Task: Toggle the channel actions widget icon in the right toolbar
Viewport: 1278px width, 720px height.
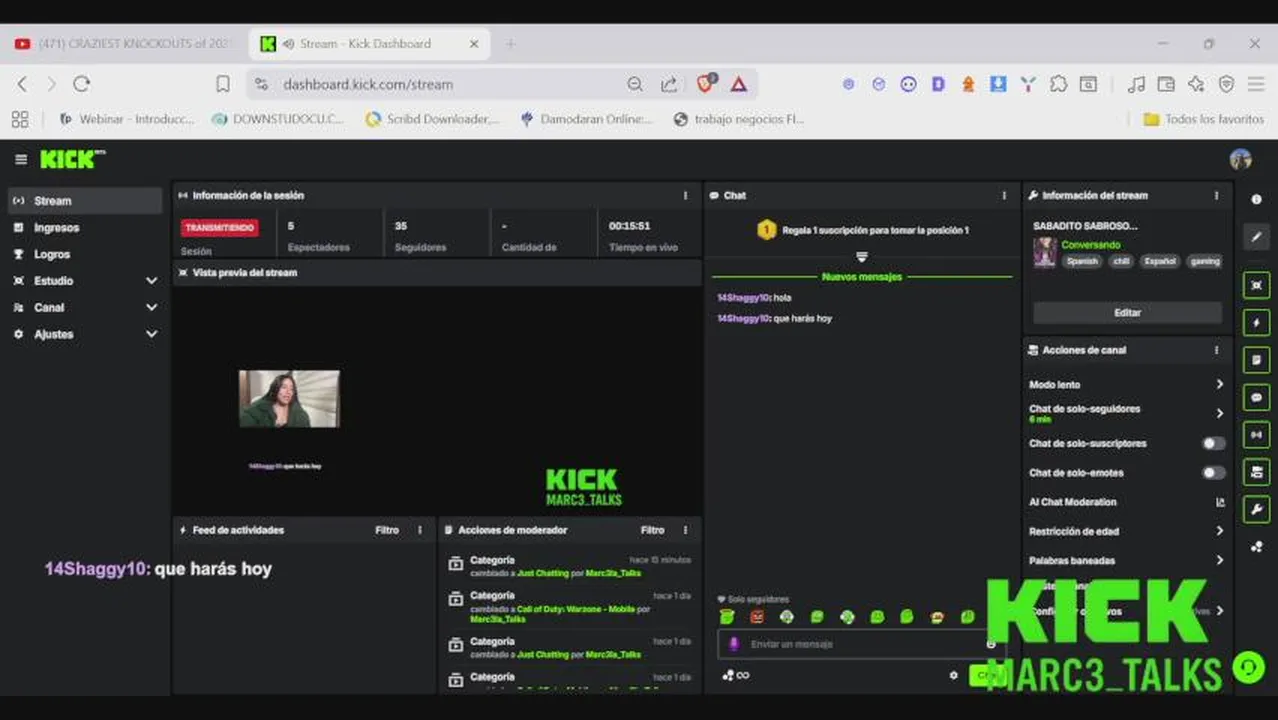Action: tap(1256, 472)
